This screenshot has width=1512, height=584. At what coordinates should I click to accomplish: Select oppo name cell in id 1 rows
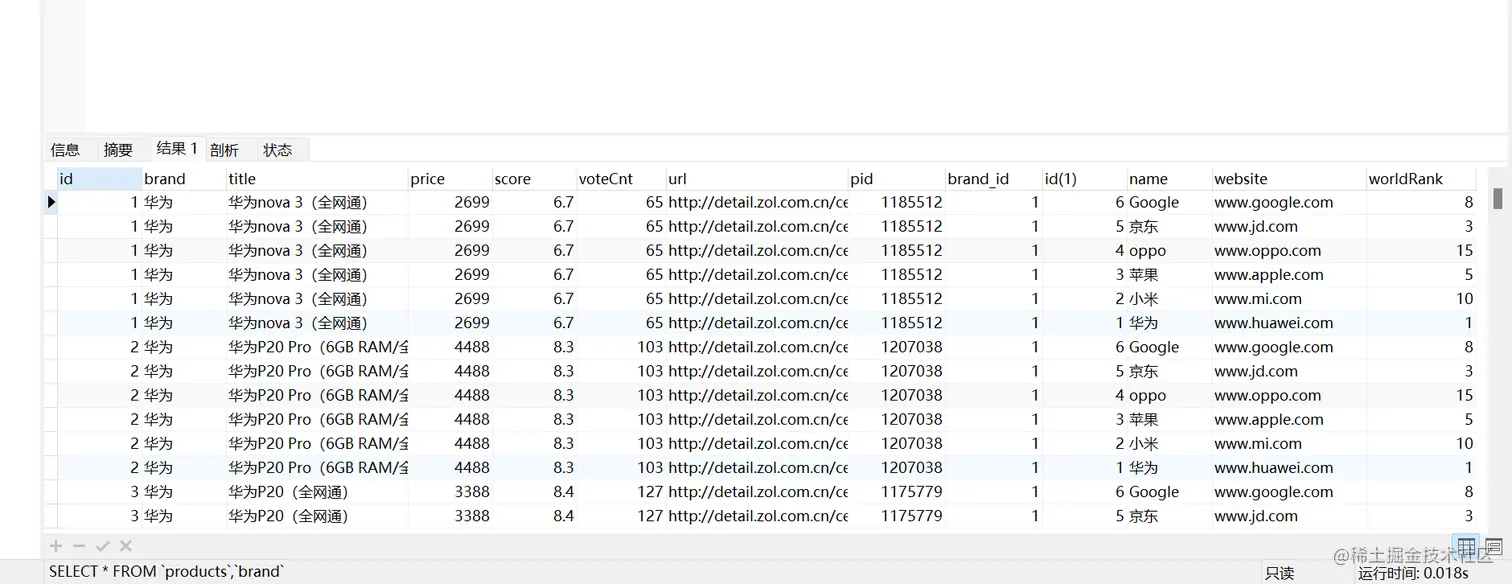1169,250
